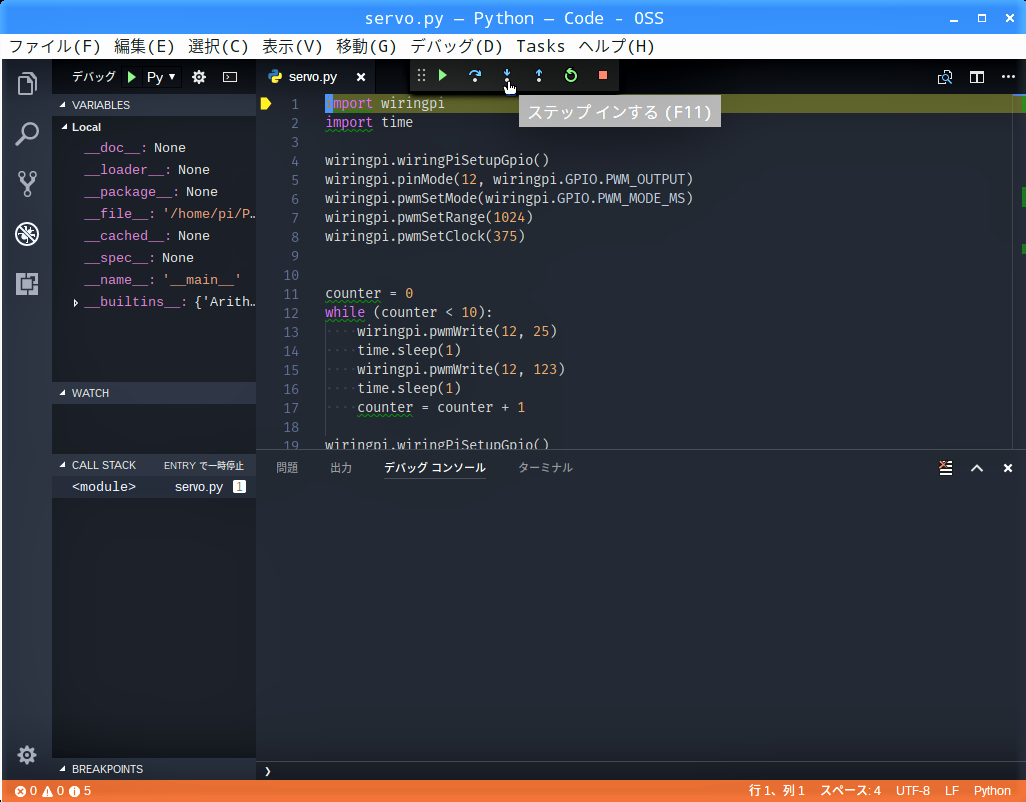
Task: Select the デバッグ コンソール tab
Action: coord(434,468)
